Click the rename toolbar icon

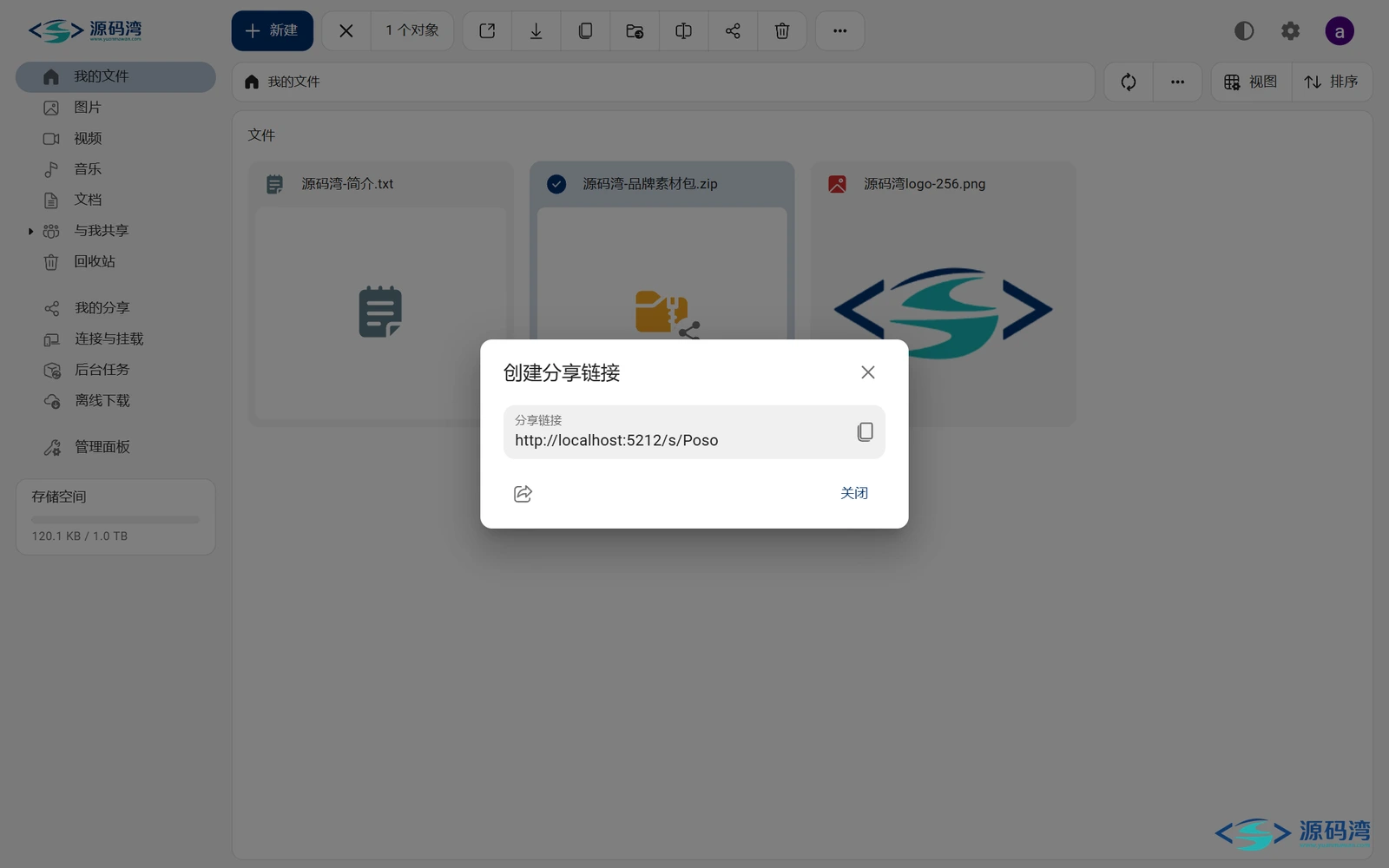[683, 31]
